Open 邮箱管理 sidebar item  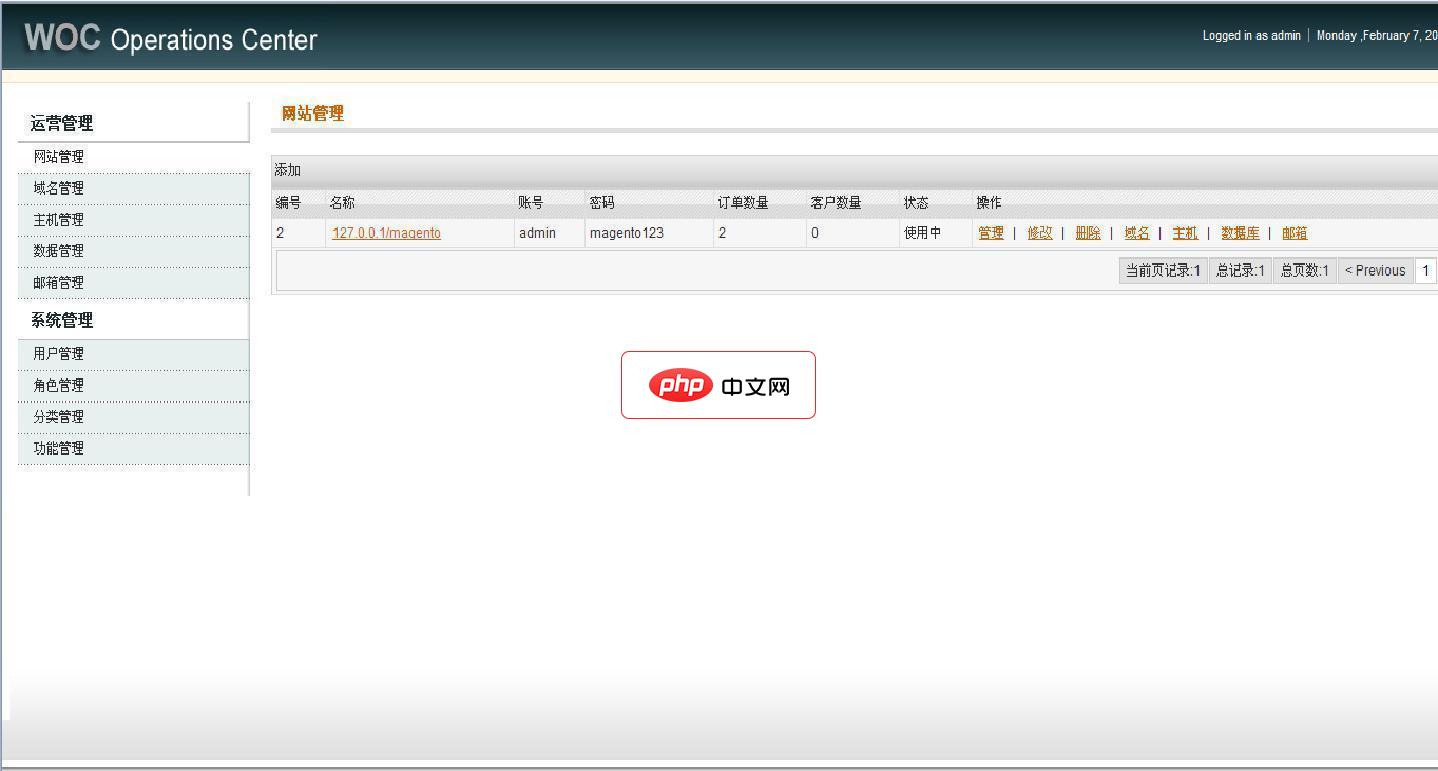59,283
